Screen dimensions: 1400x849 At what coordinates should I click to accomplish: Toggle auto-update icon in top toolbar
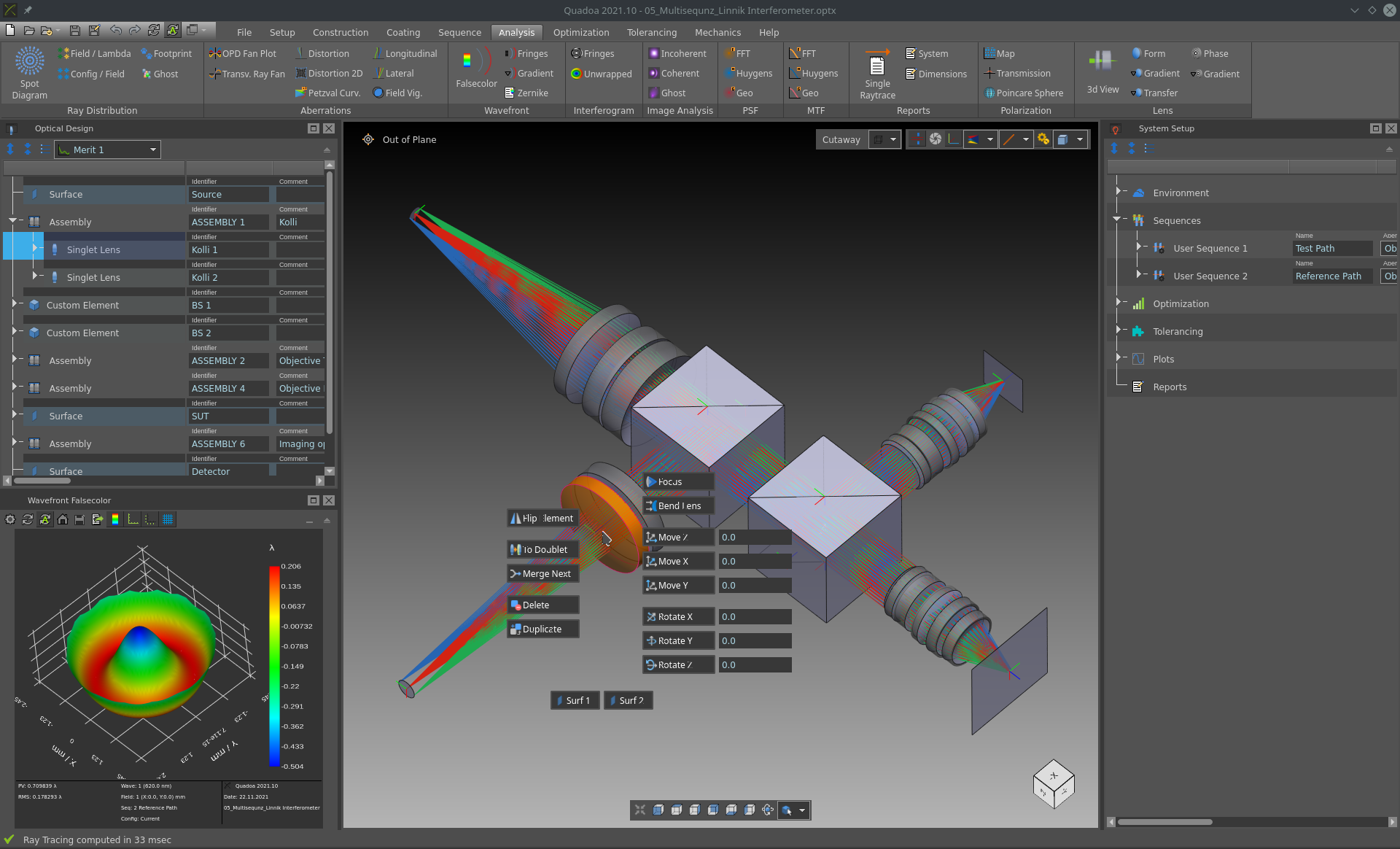coord(173,30)
